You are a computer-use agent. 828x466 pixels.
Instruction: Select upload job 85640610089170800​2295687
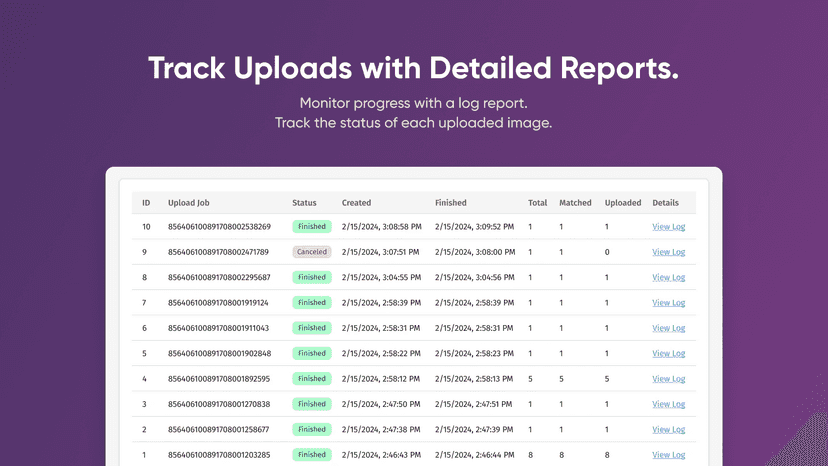point(219,277)
